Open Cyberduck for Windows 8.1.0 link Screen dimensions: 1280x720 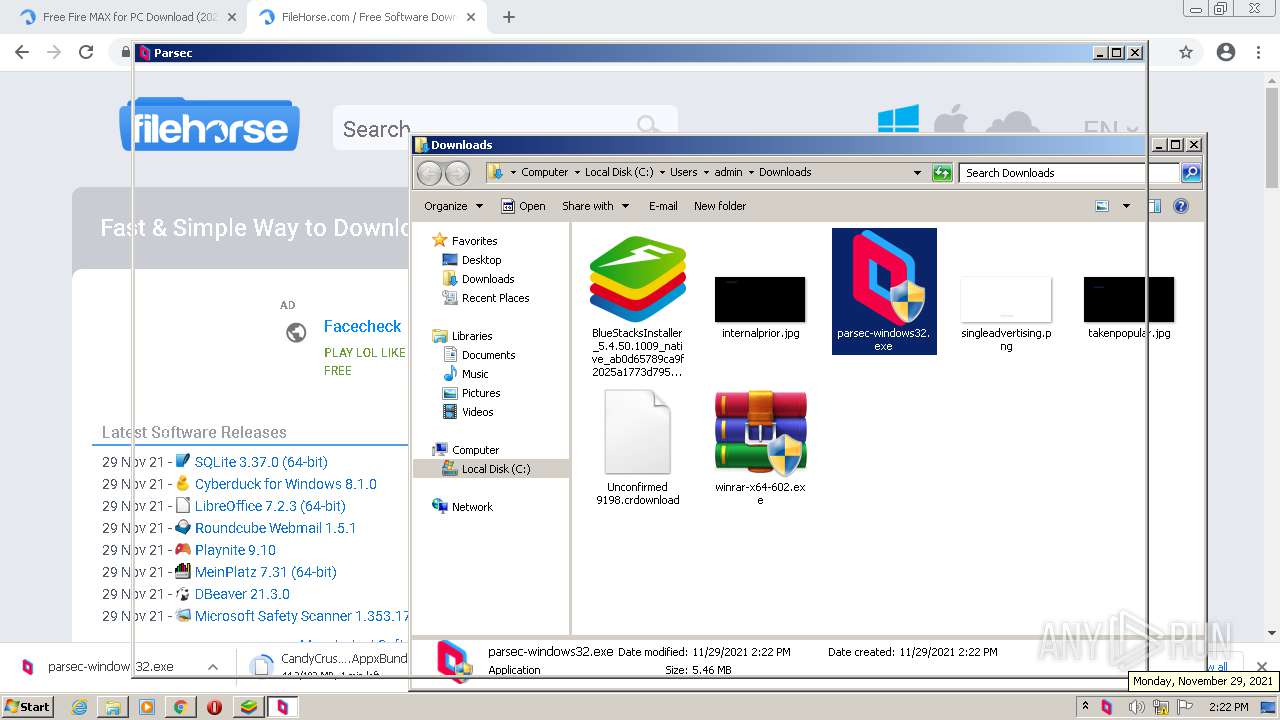click(x=286, y=484)
